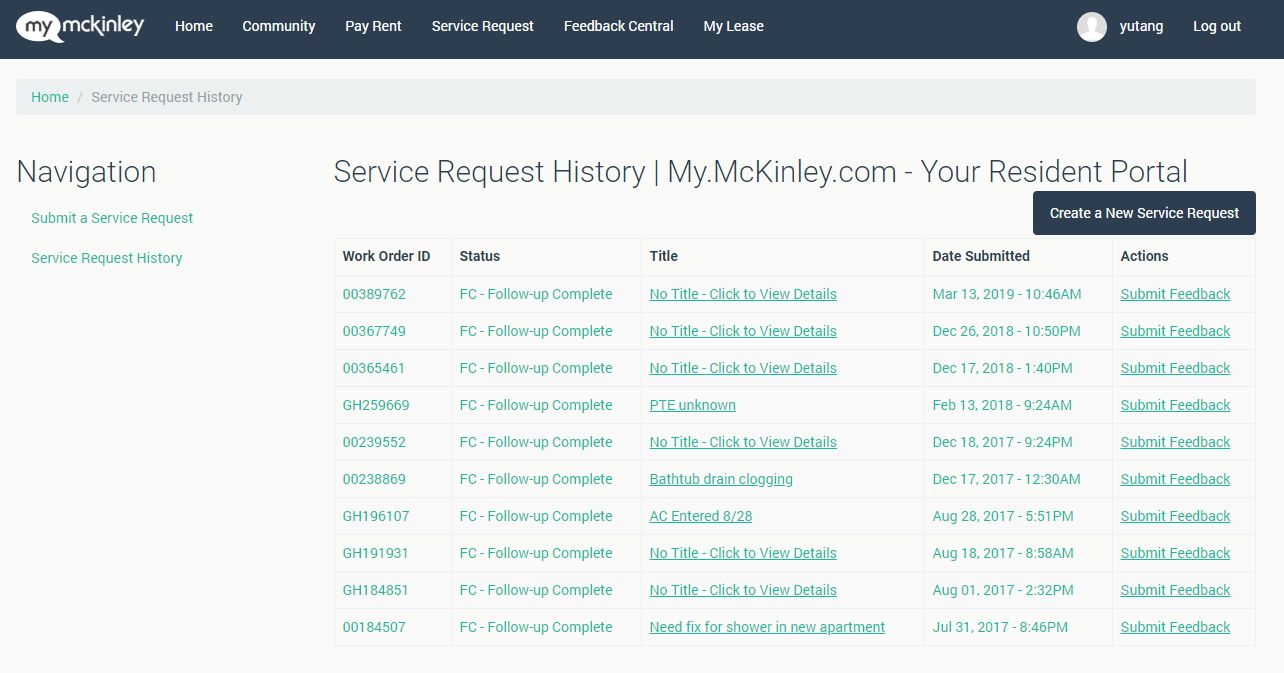Submit Feedback for AC Entered 8/28
The width and height of the screenshot is (1284, 673).
(1175, 516)
